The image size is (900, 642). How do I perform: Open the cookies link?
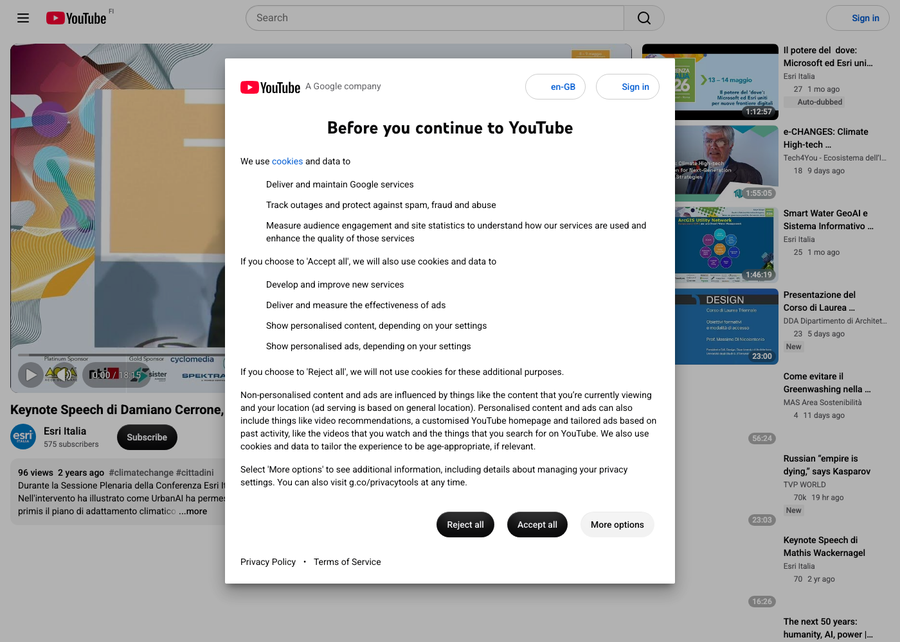coord(287,161)
